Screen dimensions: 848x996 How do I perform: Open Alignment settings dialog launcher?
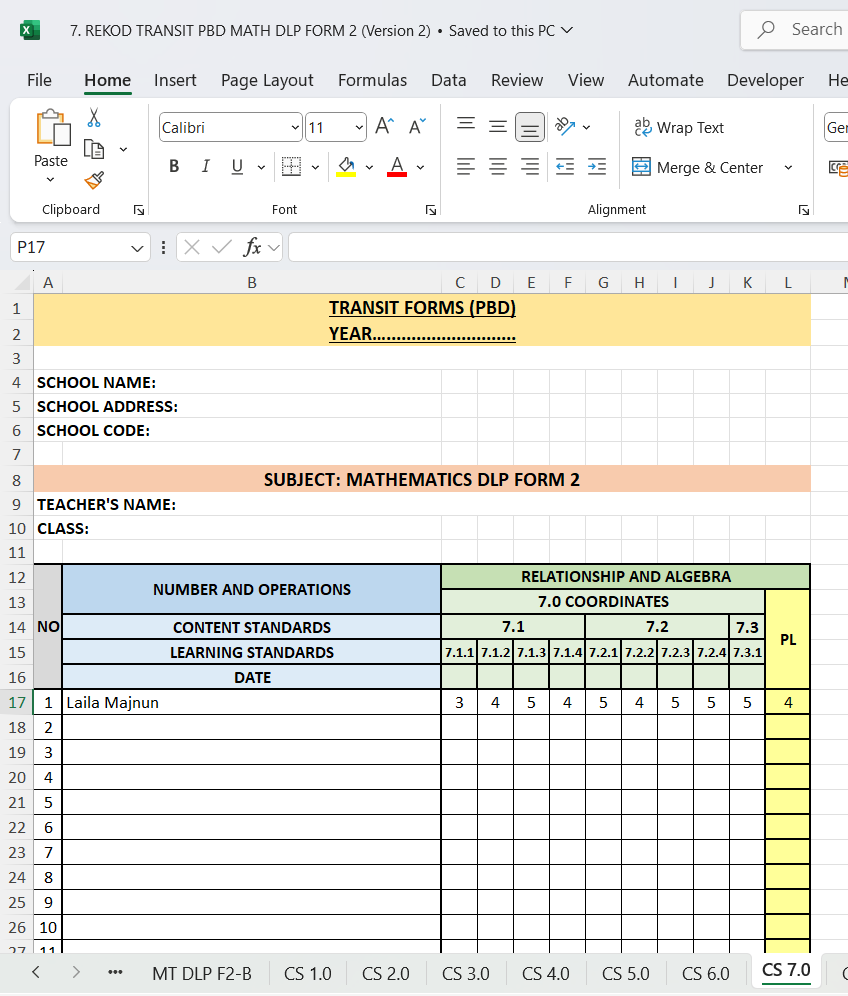pyautogui.click(x=804, y=210)
